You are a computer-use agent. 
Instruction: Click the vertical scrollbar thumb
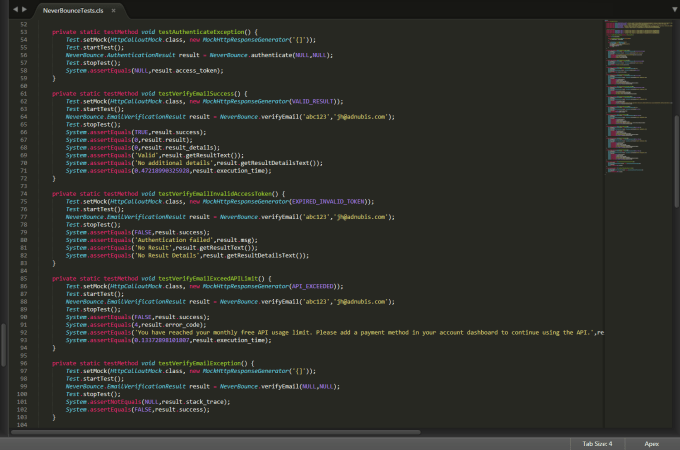tap(677, 161)
